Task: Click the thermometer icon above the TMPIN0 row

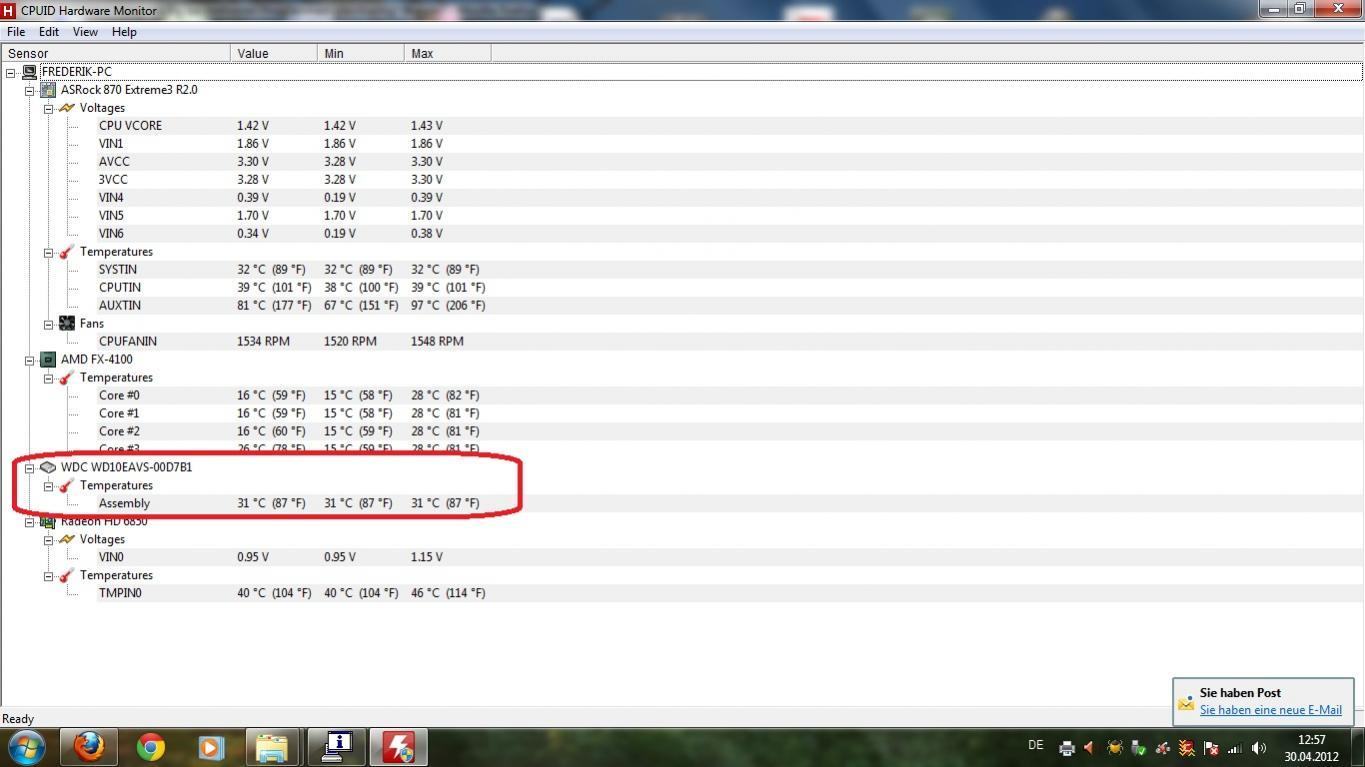Action: click(67, 576)
